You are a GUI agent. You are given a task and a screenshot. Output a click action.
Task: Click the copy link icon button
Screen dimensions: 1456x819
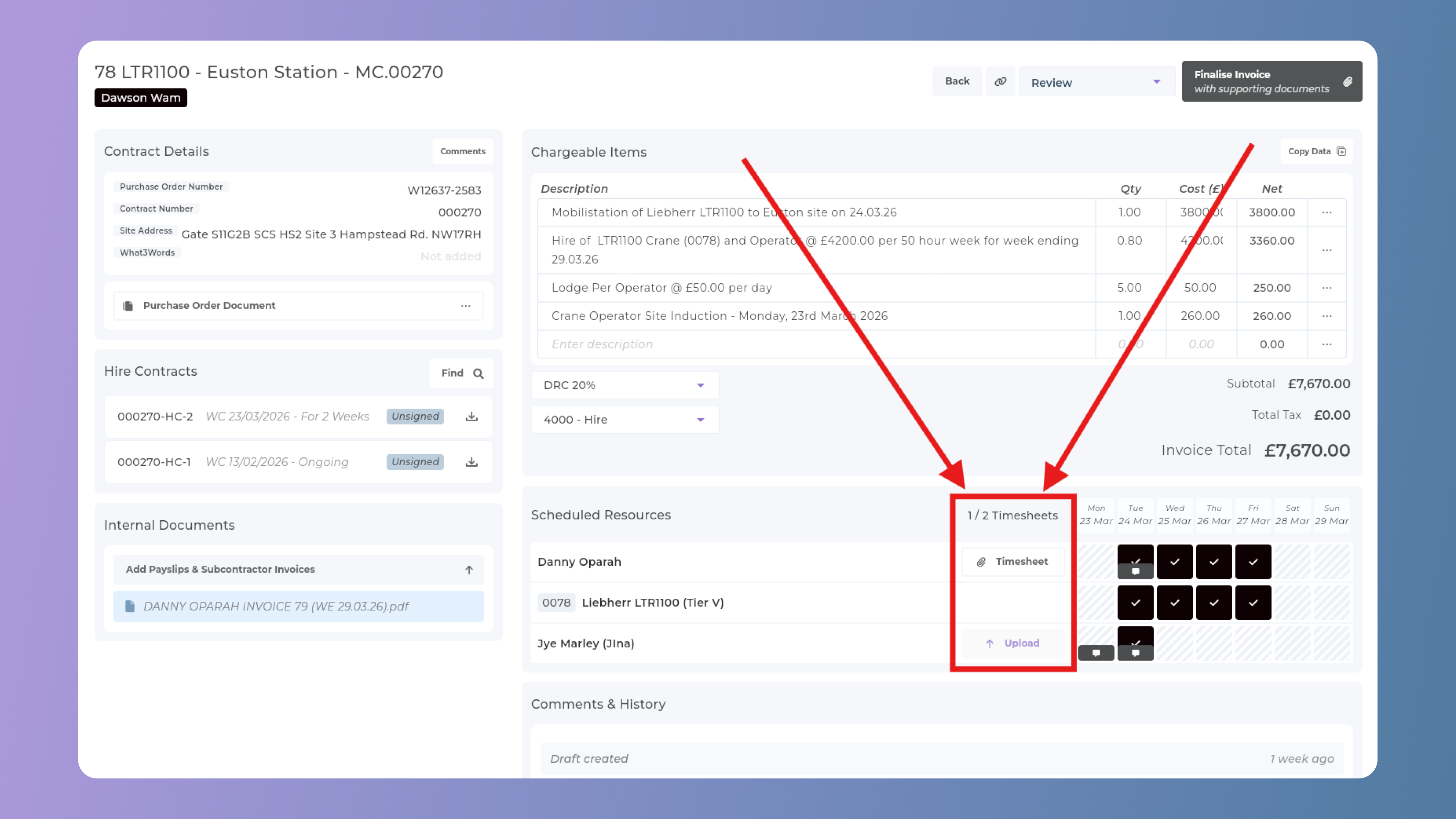(x=1000, y=82)
